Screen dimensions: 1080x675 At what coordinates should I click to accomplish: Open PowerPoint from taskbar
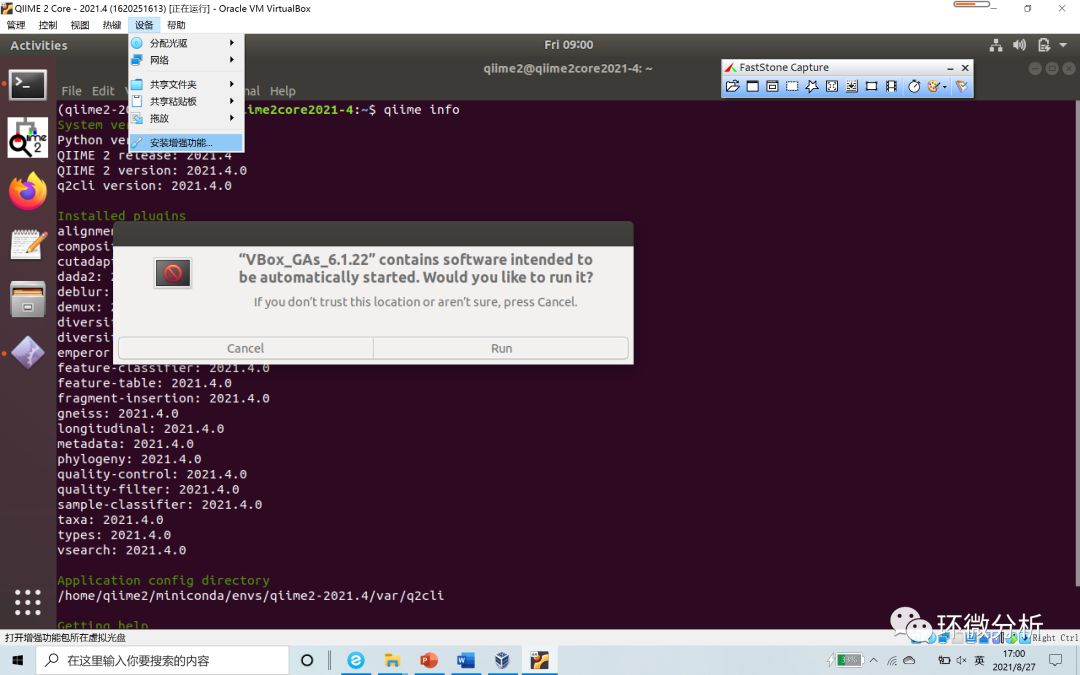[x=429, y=661]
